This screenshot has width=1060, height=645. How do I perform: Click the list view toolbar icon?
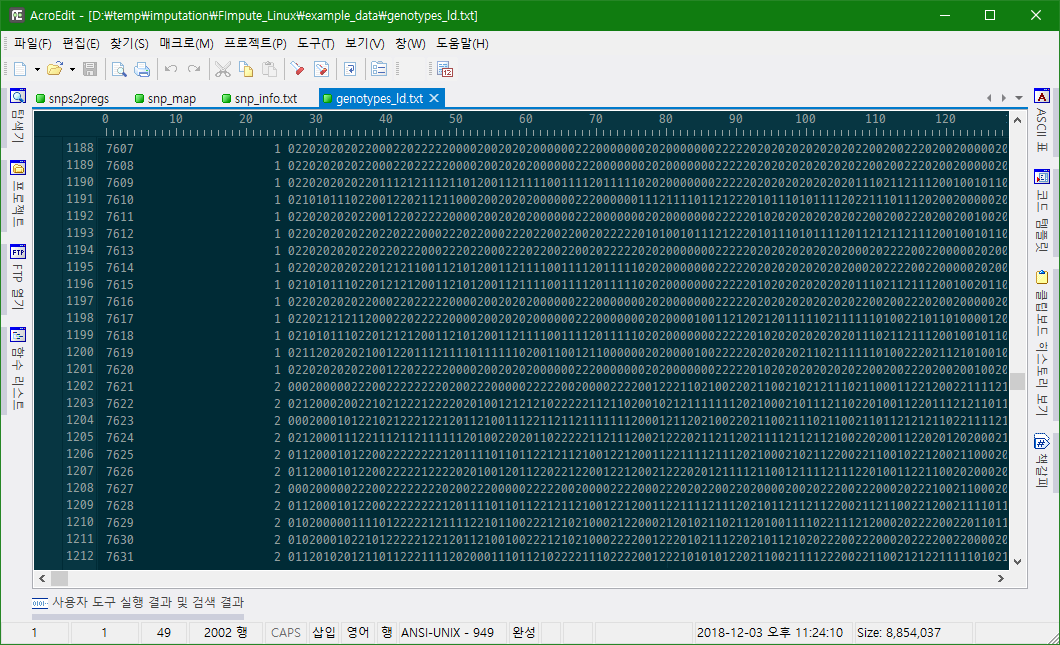[x=379, y=69]
